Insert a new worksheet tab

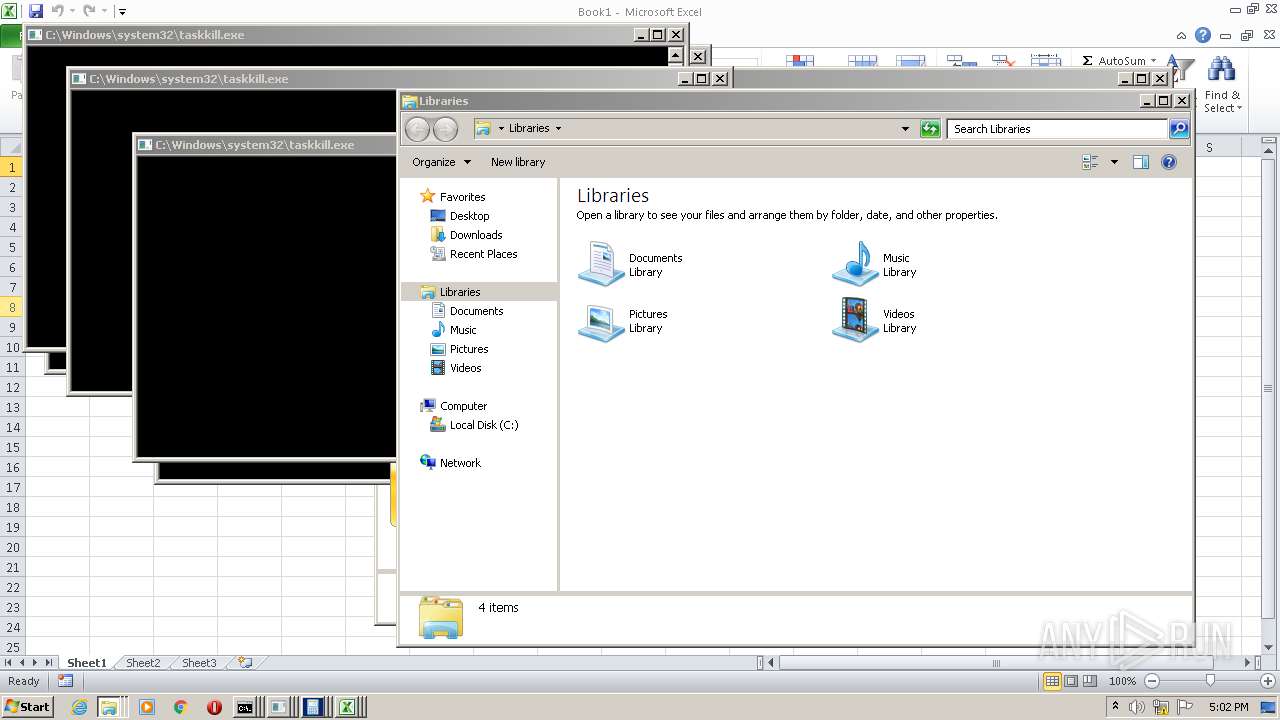(x=245, y=662)
